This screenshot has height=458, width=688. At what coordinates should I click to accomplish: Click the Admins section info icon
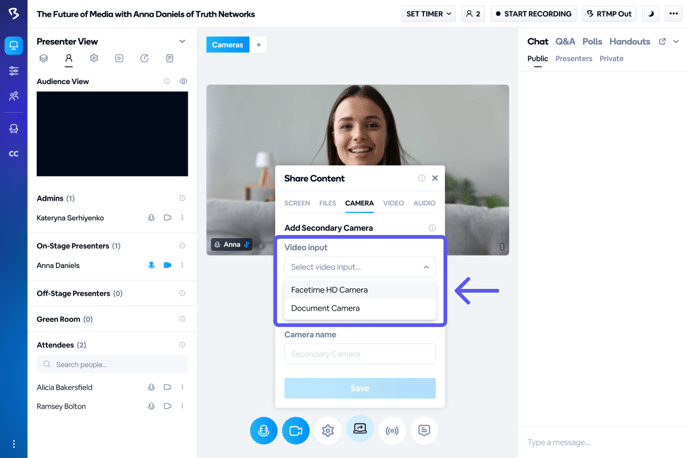pyautogui.click(x=182, y=198)
